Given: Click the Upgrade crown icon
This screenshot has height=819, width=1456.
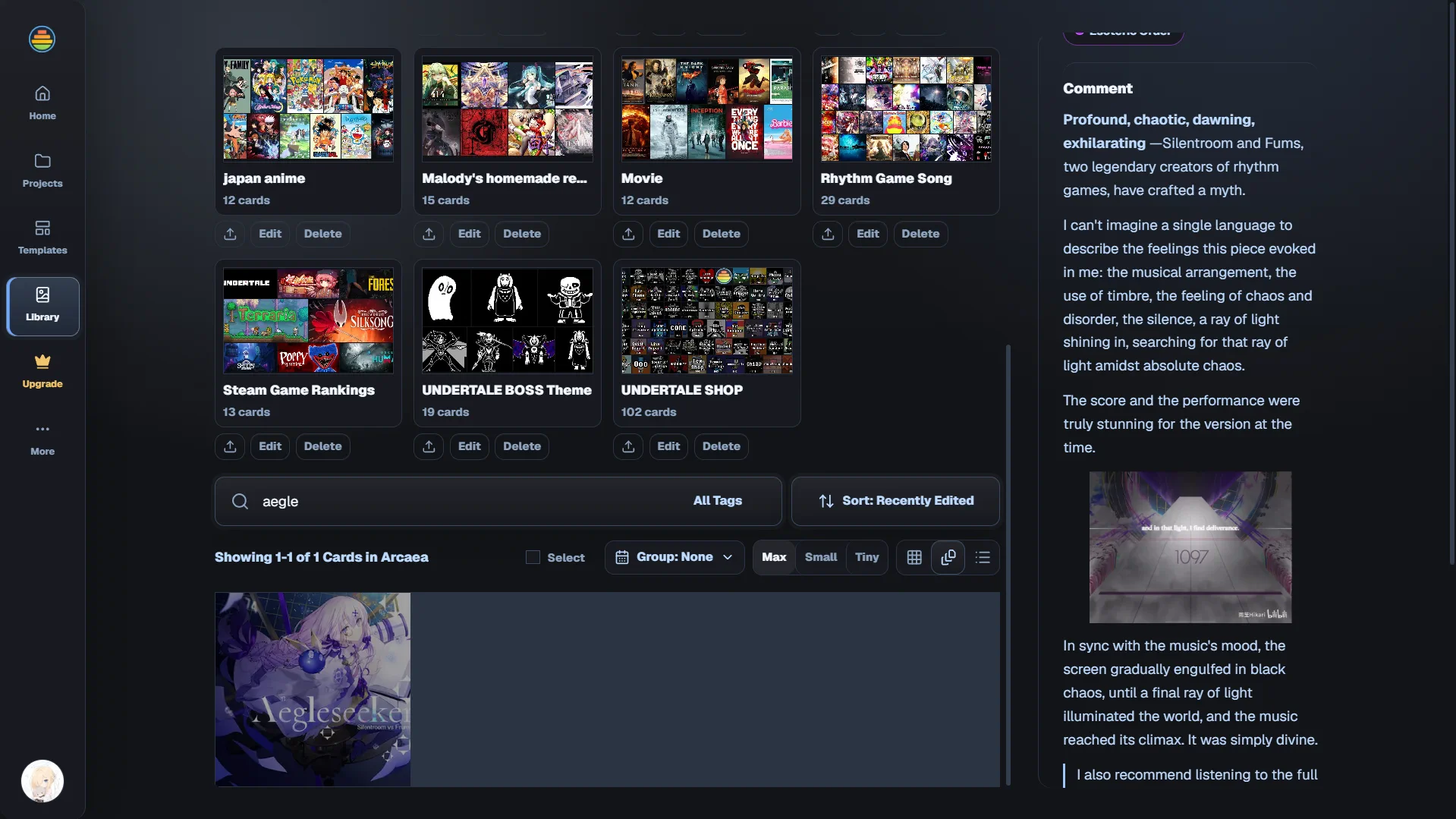Looking at the screenshot, I should click(x=42, y=361).
